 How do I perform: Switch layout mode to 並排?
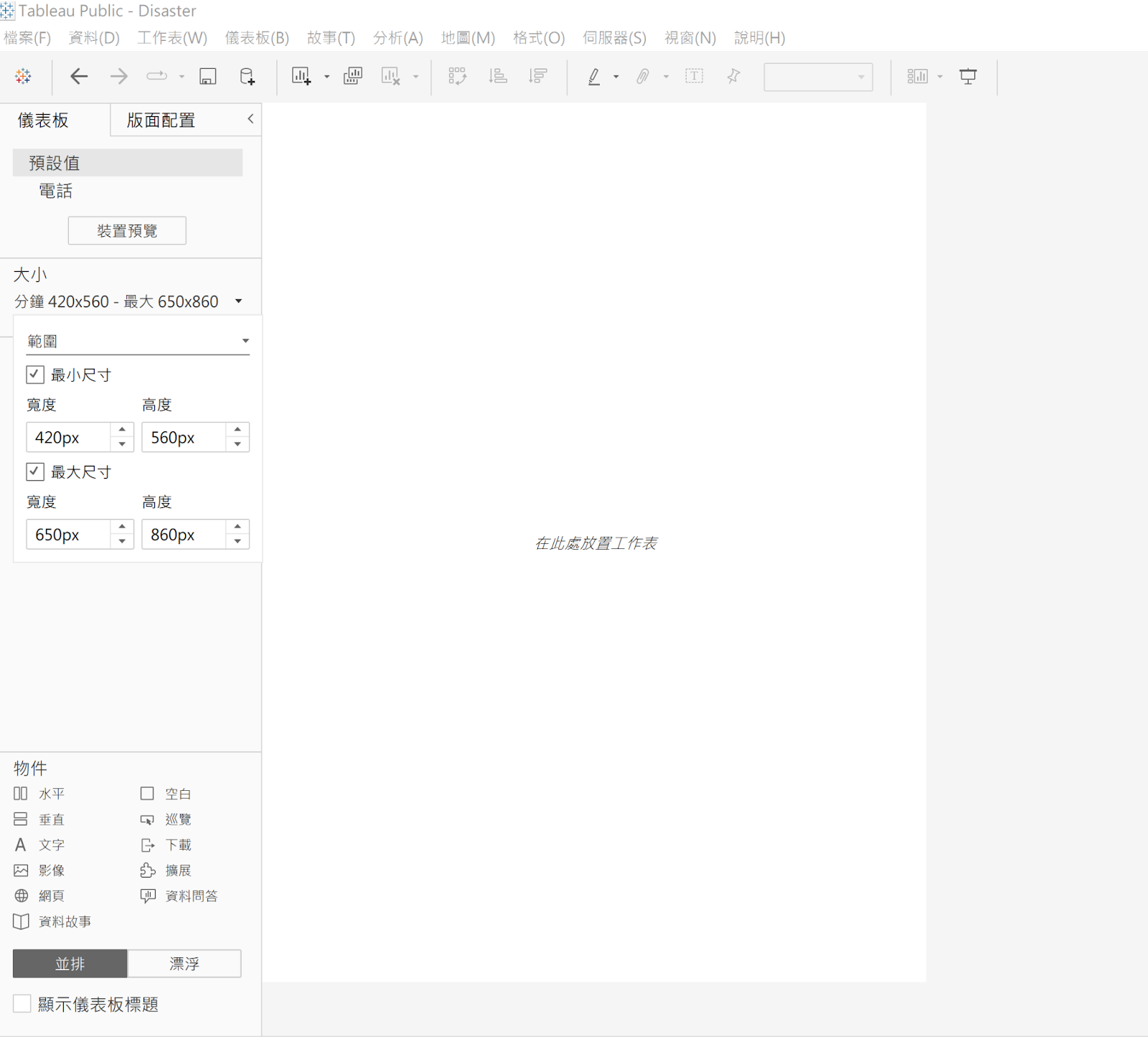[x=70, y=964]
